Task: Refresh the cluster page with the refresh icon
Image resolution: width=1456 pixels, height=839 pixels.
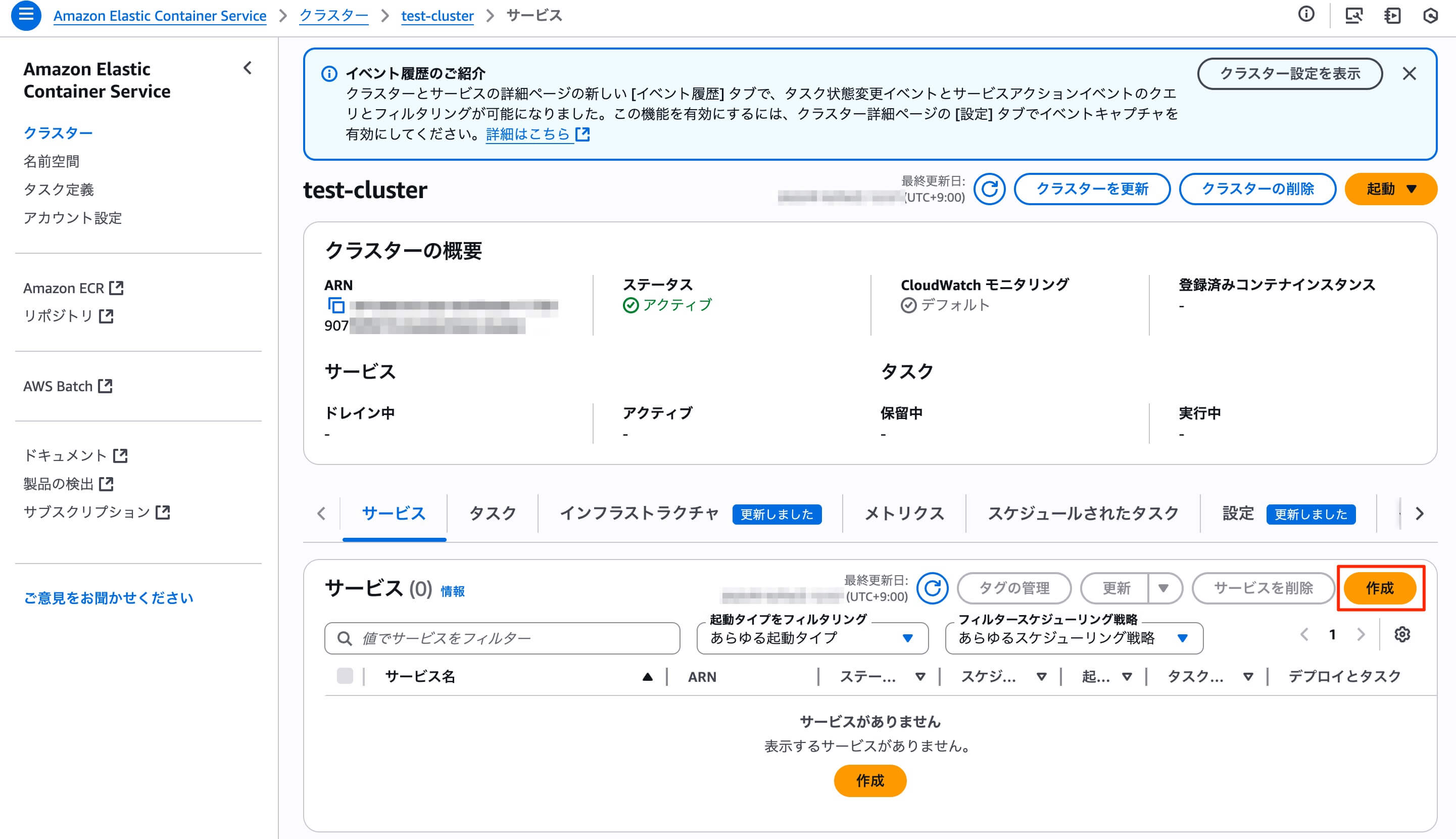Action: point(990,189)
